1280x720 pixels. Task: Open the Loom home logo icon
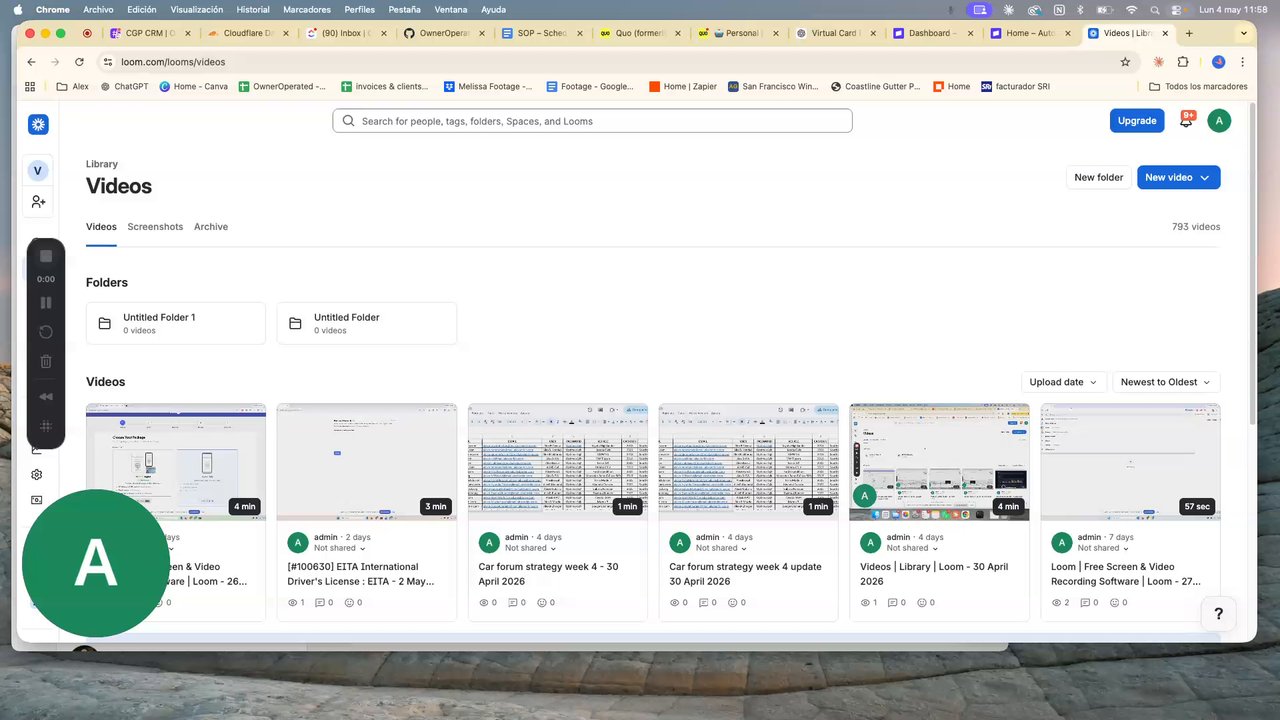tap(38, 124)
